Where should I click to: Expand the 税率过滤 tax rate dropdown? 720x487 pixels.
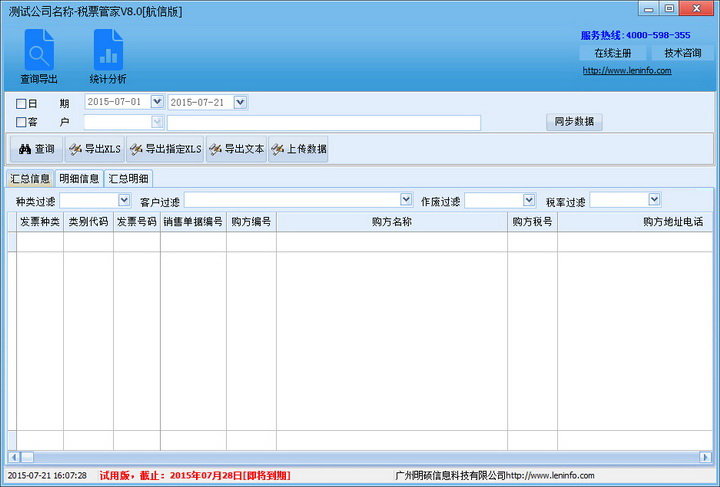654,200
